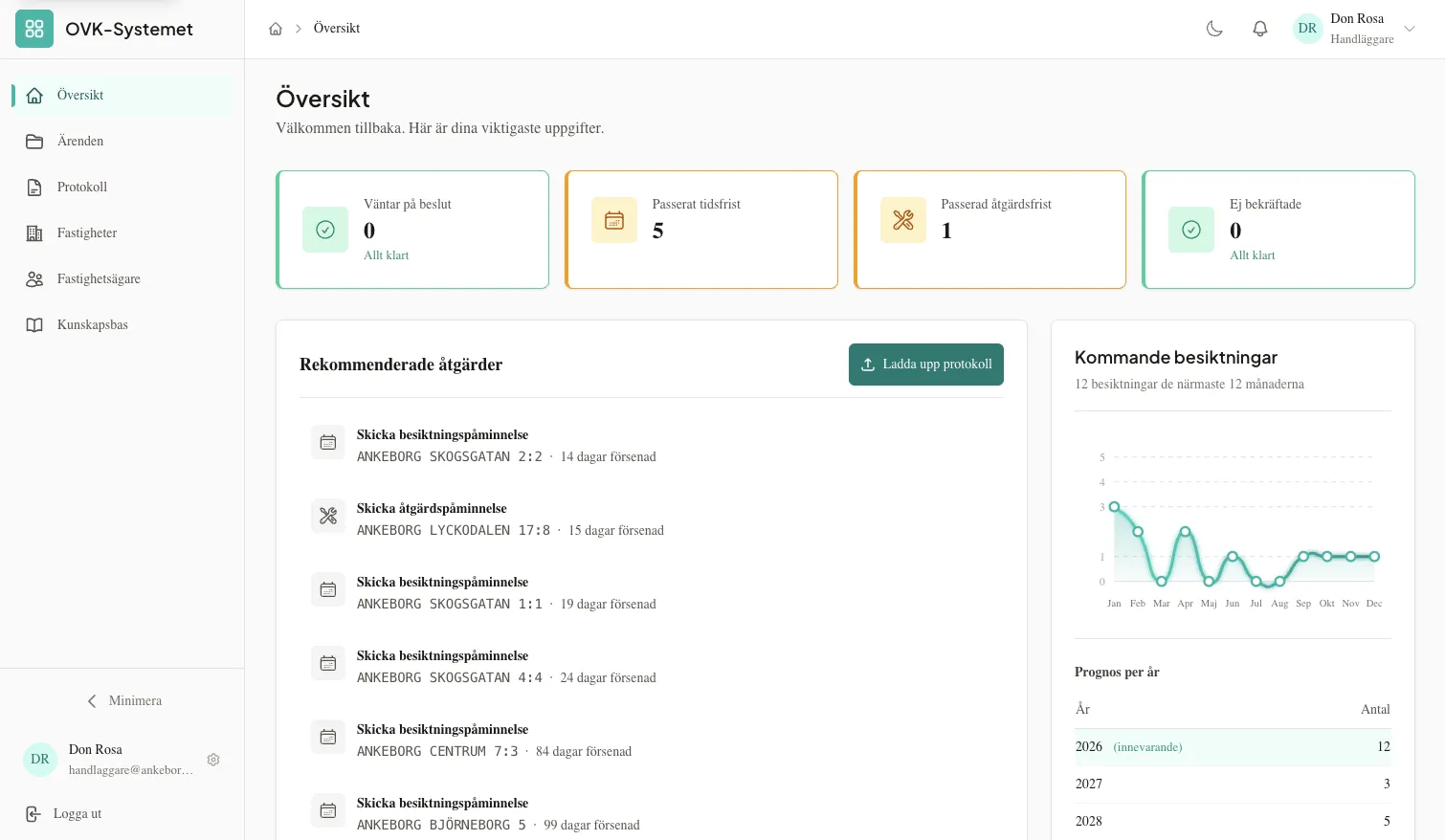Collapse the sidebar with Minimera
Screen dimensions: 1445x840
[122, 700]
